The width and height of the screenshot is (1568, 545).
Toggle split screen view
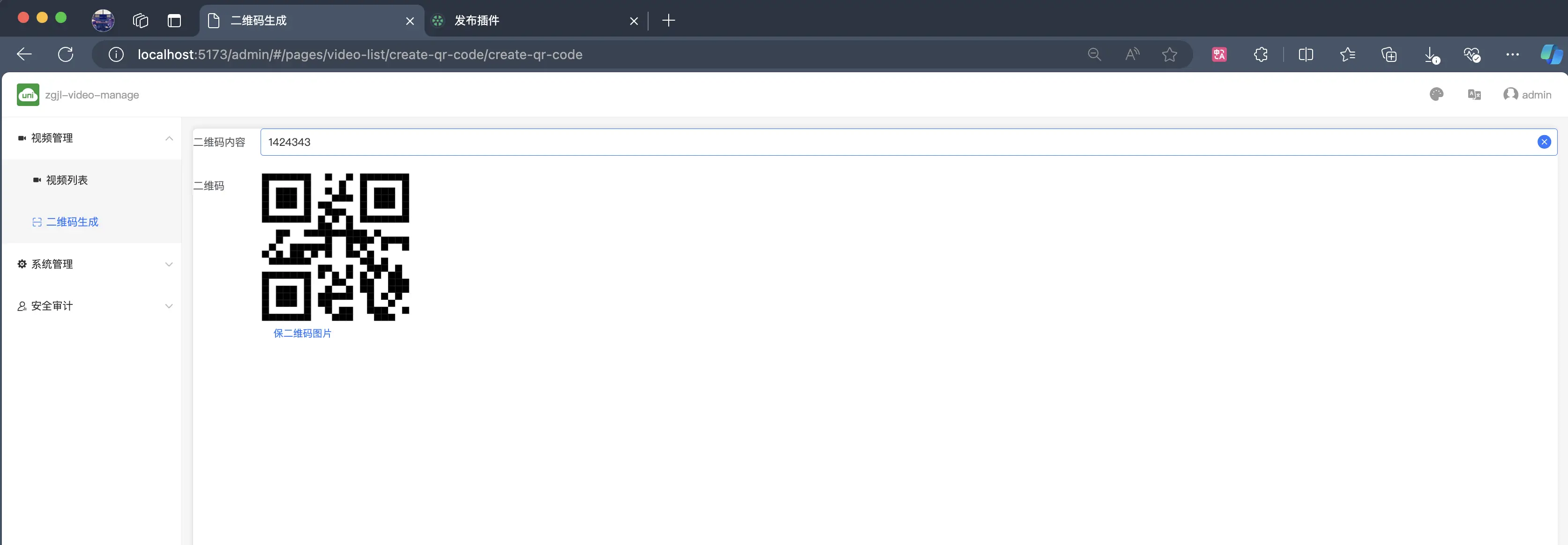click(1306, 55)
